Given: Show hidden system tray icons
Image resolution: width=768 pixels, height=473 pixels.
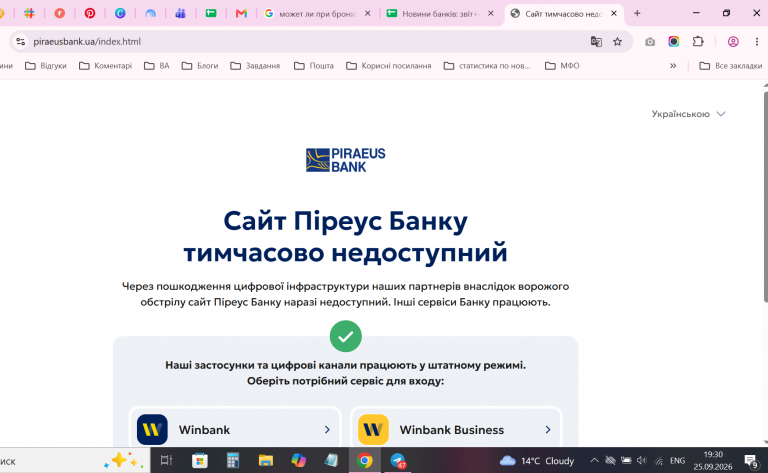Looking at the screenshot, I should [594, 461].
